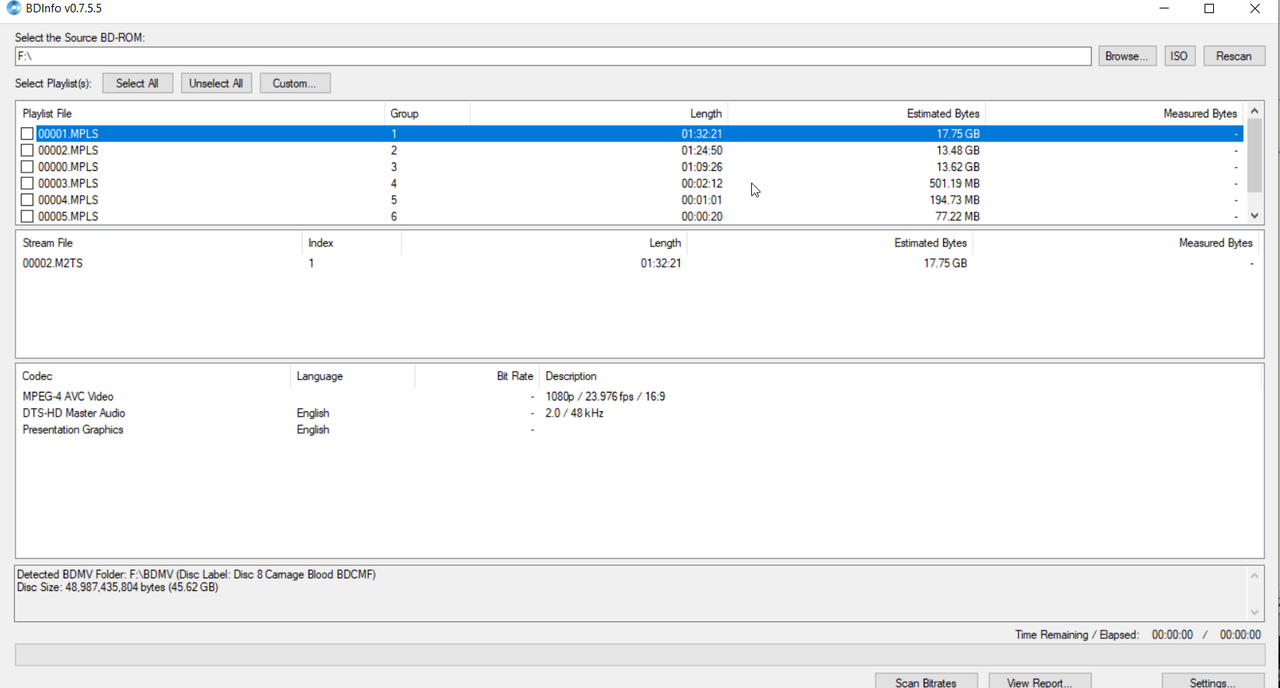The width and height of the screenshot is (1280, 688).
Task: Click the 01:24:50 length cell
Action: tap(701, 150)
